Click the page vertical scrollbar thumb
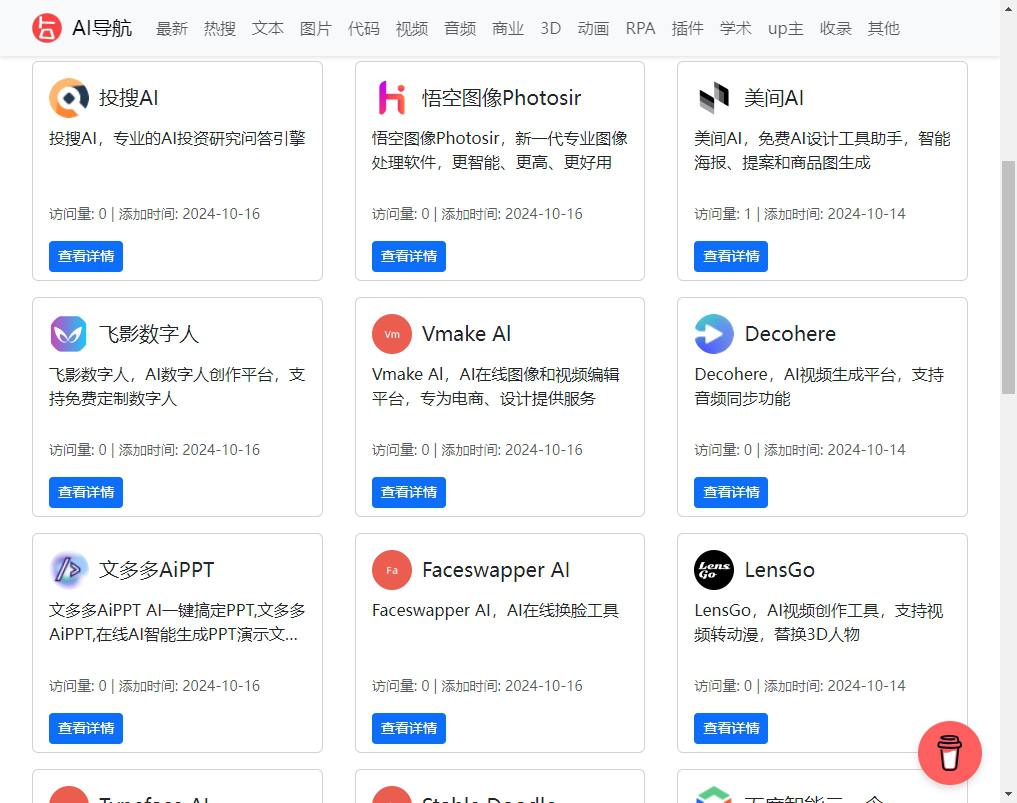The height and width of the screenshot is (803, 1017). (1009, 277)
